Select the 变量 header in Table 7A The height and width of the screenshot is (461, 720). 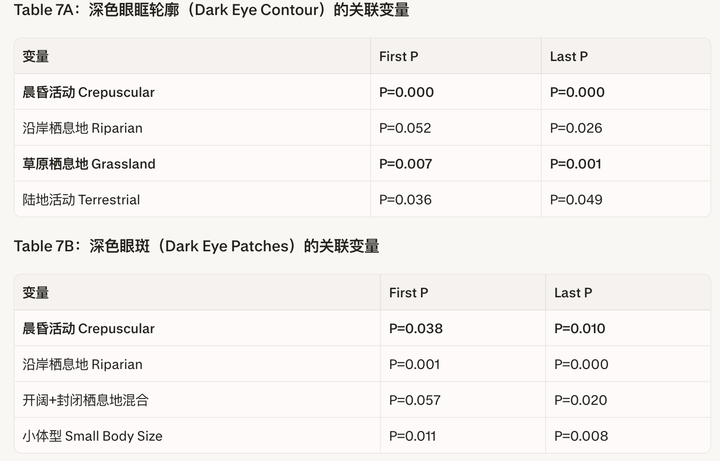(36, 57)
